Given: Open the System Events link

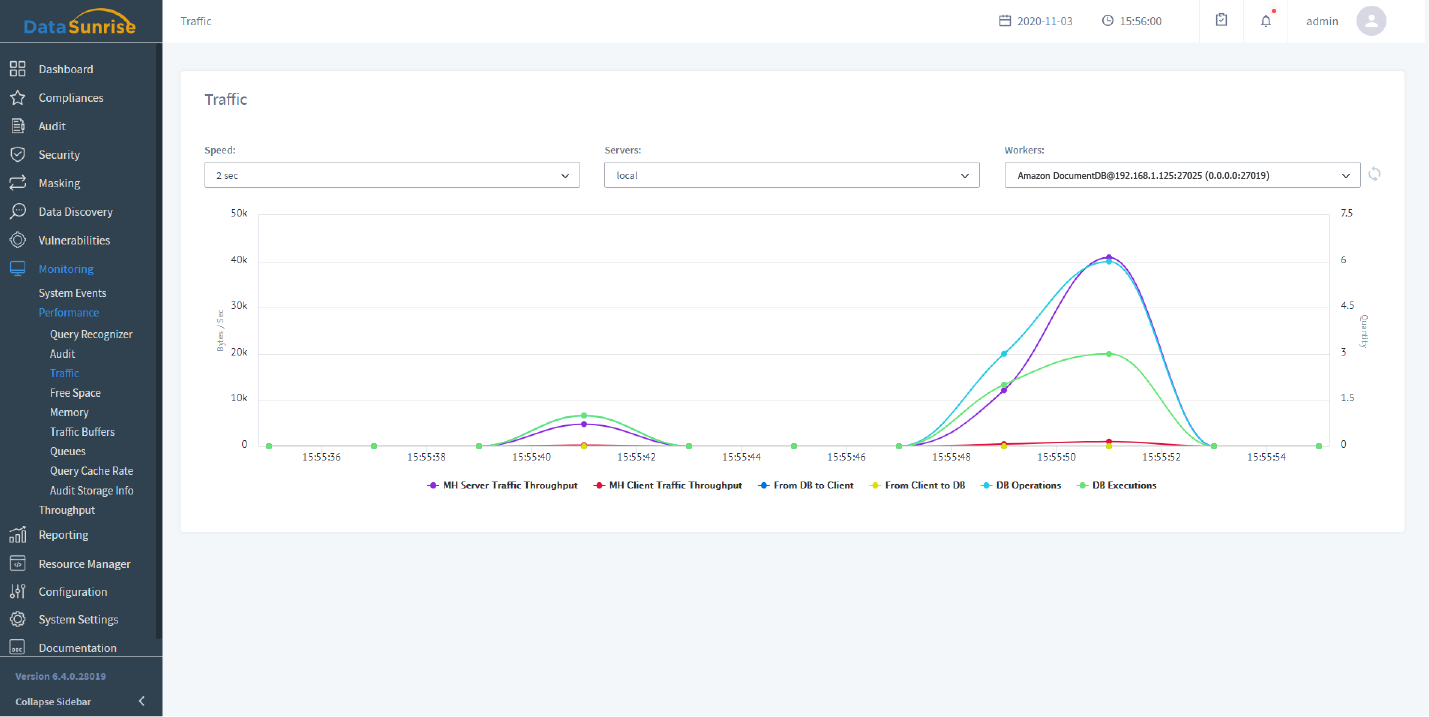Looking at the screenshot, I should coord(72,293).
